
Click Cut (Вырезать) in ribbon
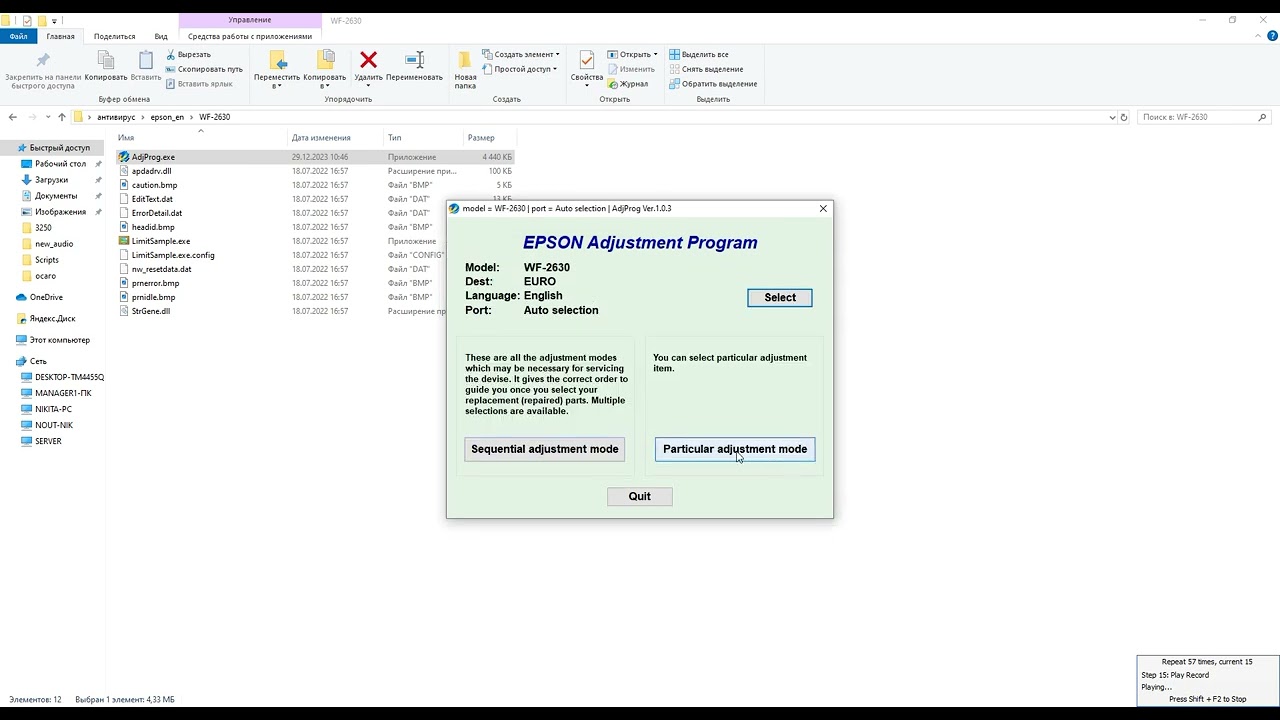(188, 54)
